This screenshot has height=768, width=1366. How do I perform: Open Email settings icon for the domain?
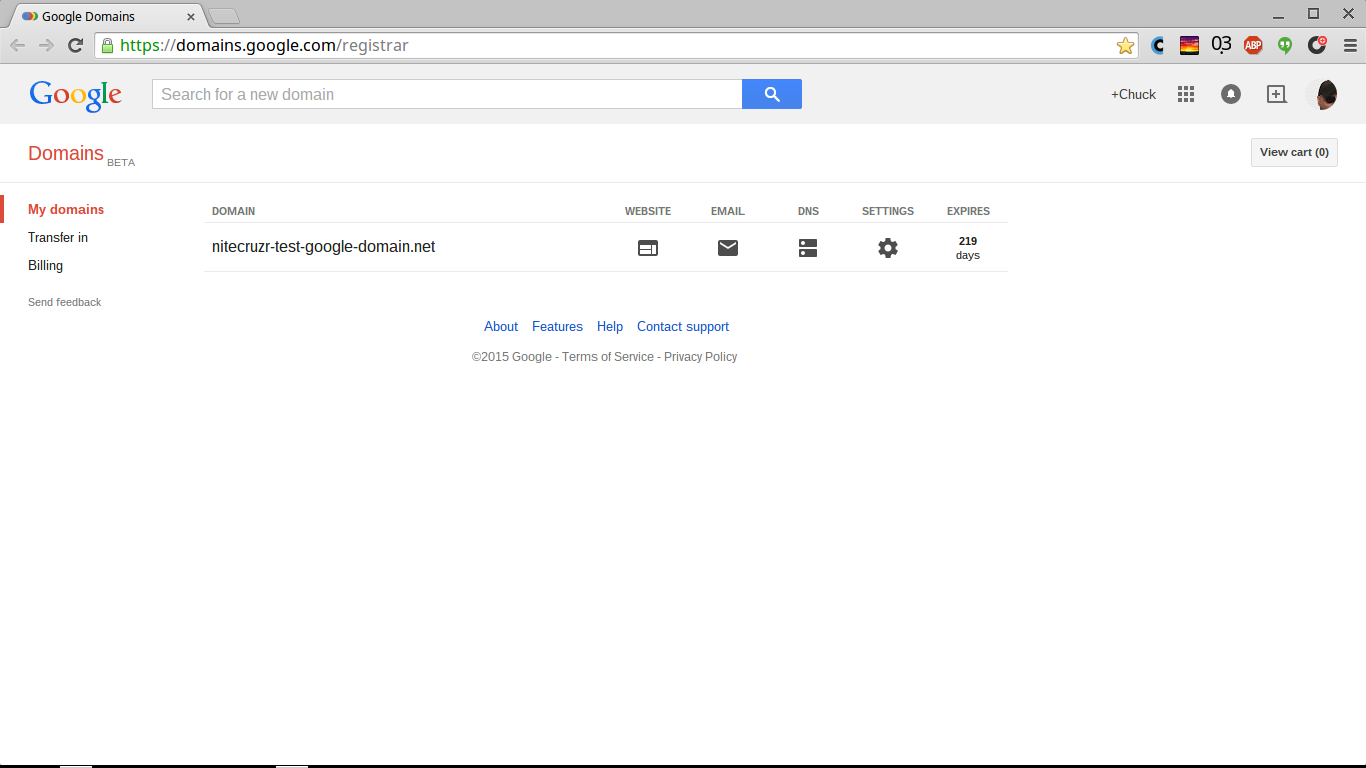[728, 248]
